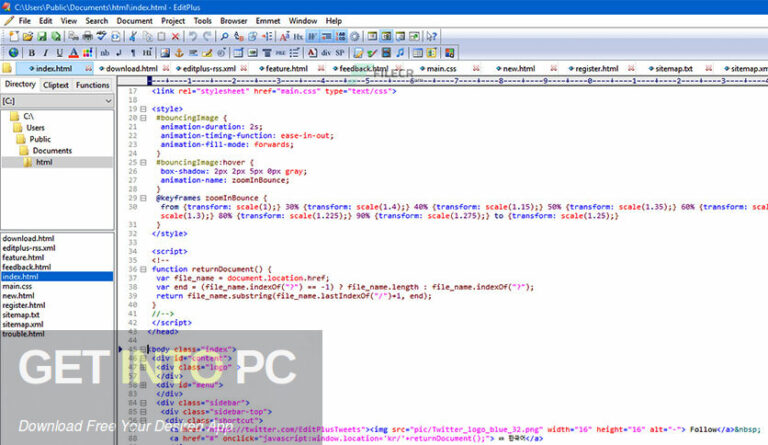Toggle the auto indent toolbar button

coord(326,36)
